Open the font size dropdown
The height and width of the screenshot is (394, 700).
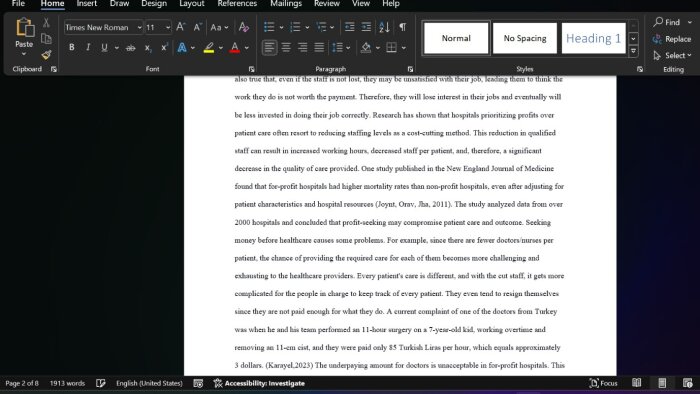tap(168, 28)
